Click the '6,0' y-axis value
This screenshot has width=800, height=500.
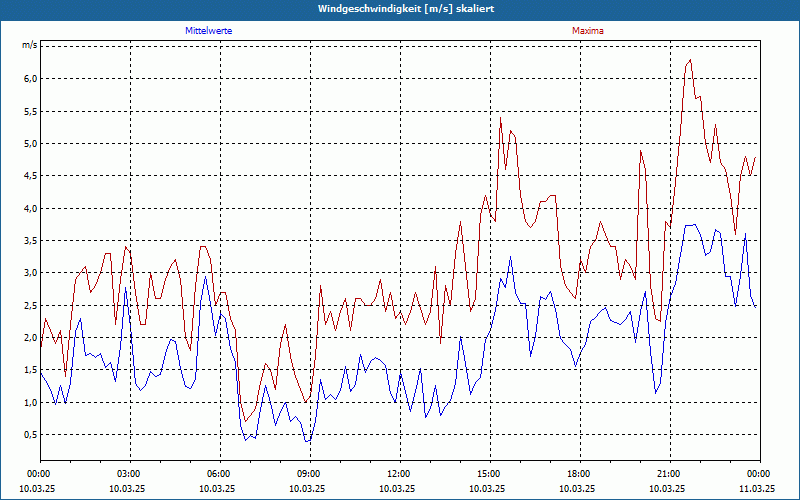(31, 79)
